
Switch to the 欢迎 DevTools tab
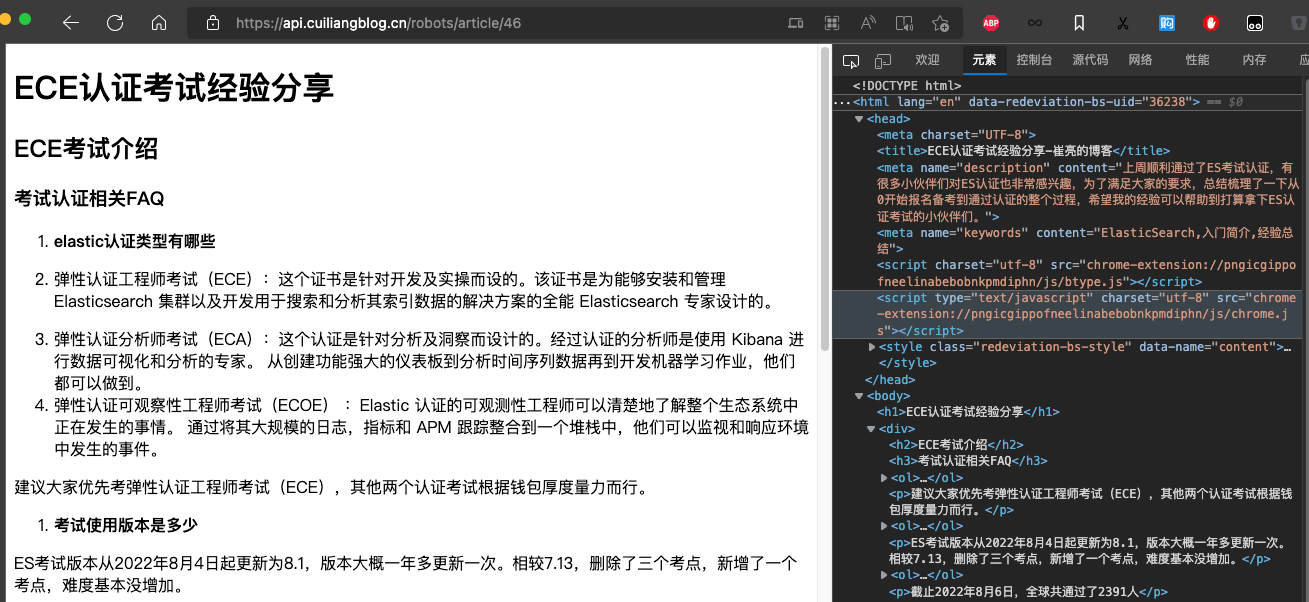point(927,60)
